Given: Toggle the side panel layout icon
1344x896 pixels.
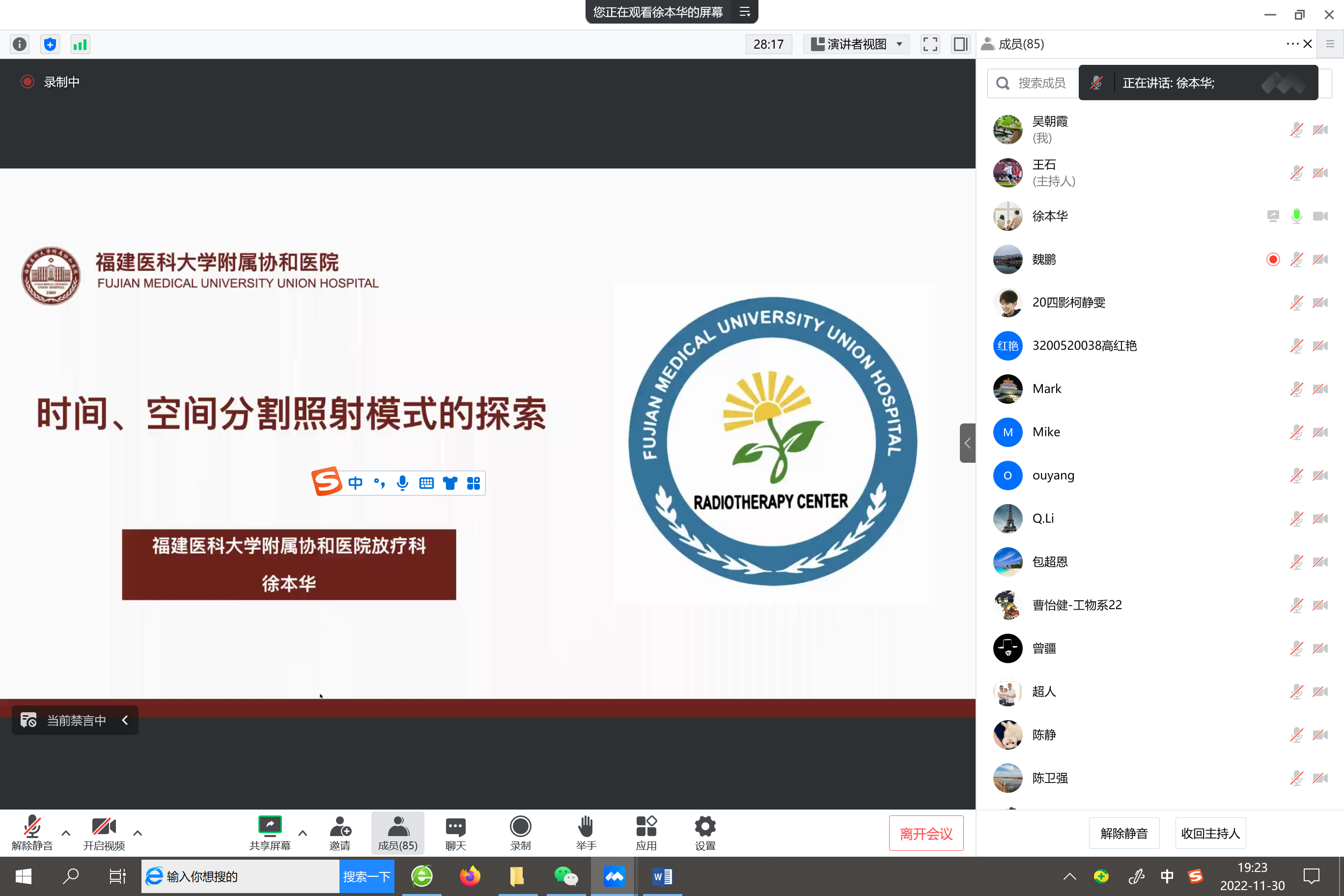Looking at the screenshot, I should point(960,44).
